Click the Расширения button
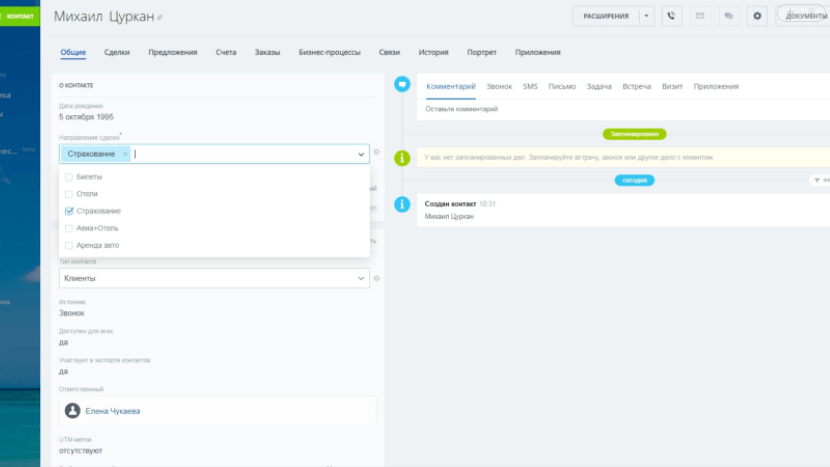Viewport: 830px width, 467px height. pos(606,16)
